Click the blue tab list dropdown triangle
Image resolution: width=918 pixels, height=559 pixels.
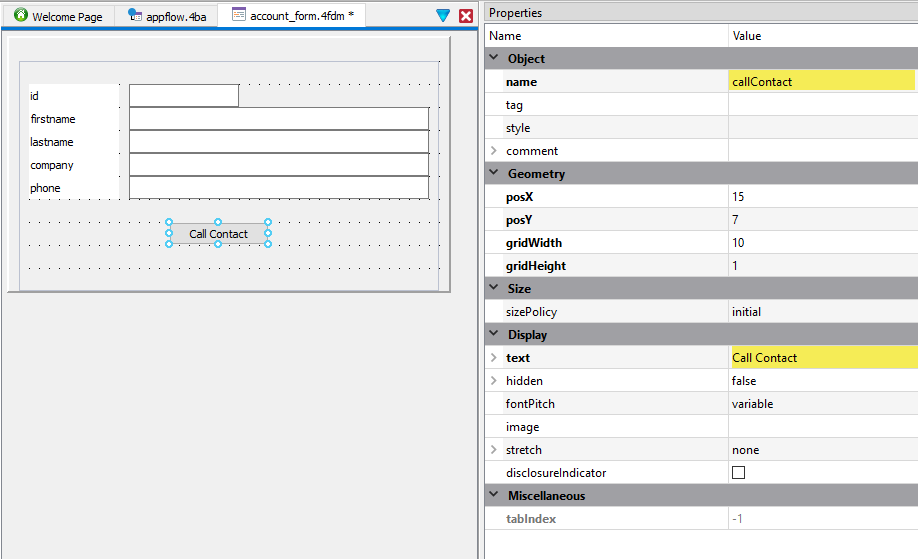443,16
